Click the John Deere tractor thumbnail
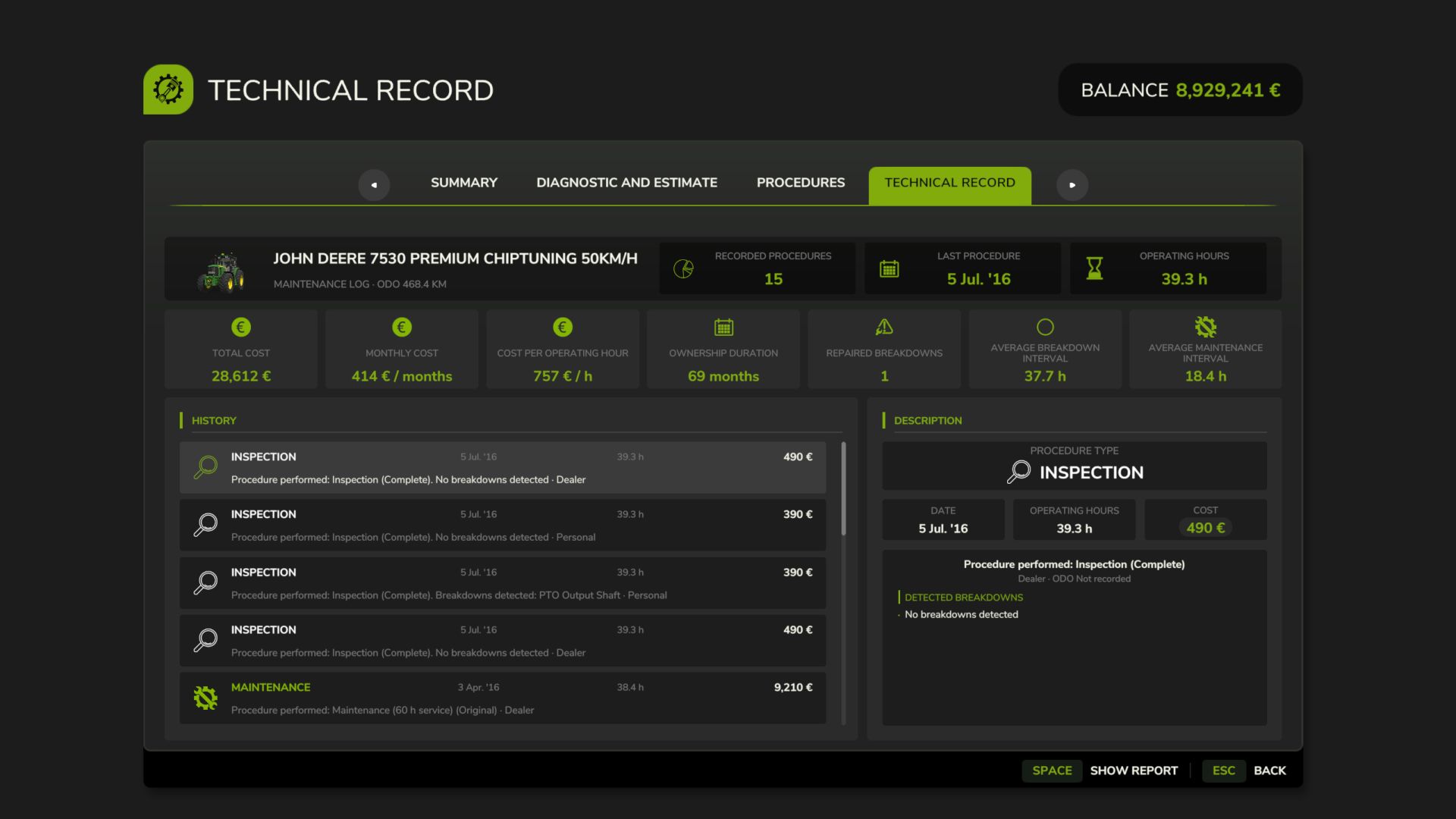The height and width of the screenshot is (819, 1456). point(221,272)
